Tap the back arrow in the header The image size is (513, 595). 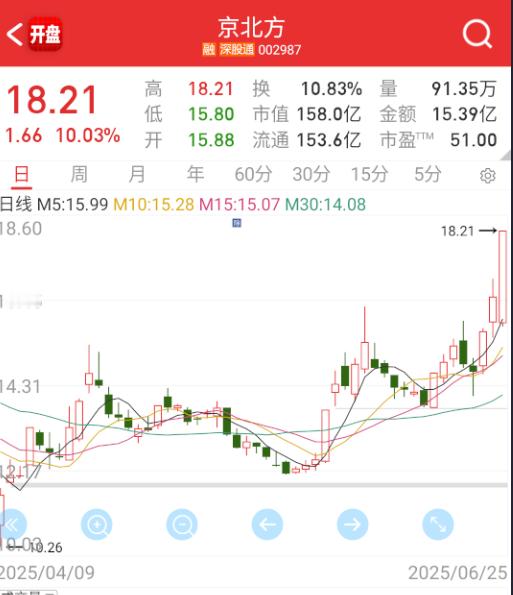(x=14, y=34)
